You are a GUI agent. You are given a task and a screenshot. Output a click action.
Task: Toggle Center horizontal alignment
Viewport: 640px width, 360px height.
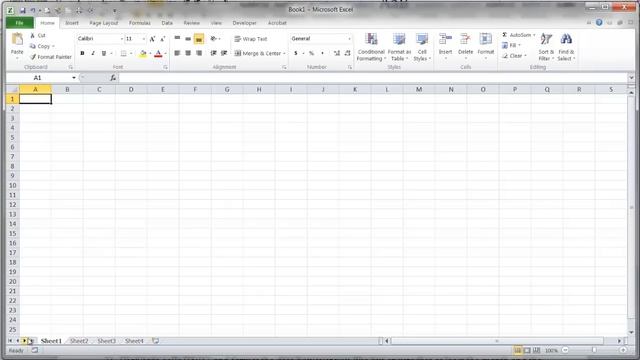188,53
